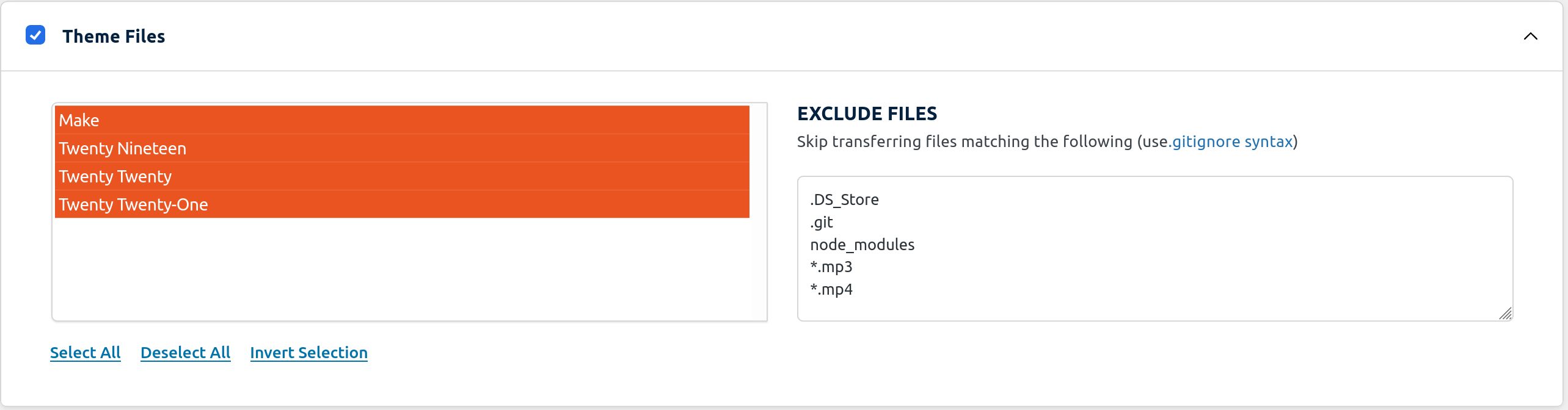Click the Exclude Files heading

[867, 113]
